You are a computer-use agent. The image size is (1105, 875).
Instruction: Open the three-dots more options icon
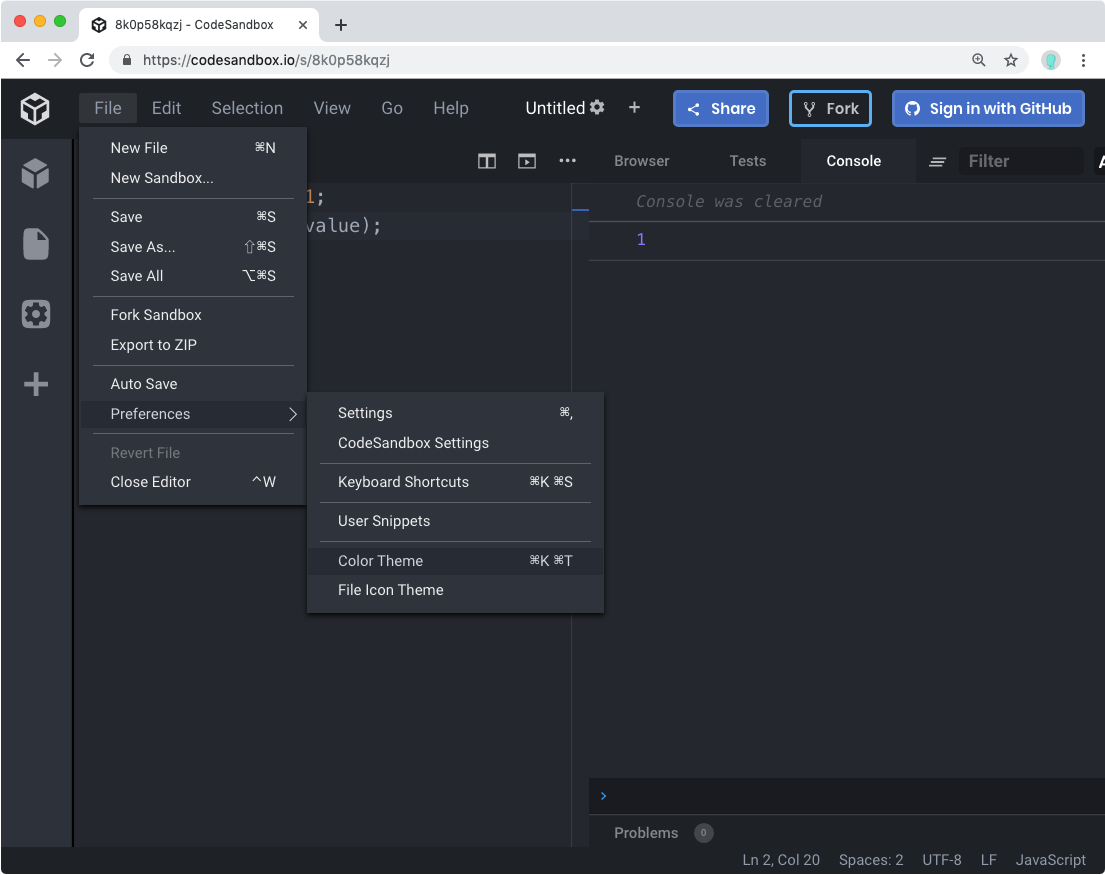point(567,161)
